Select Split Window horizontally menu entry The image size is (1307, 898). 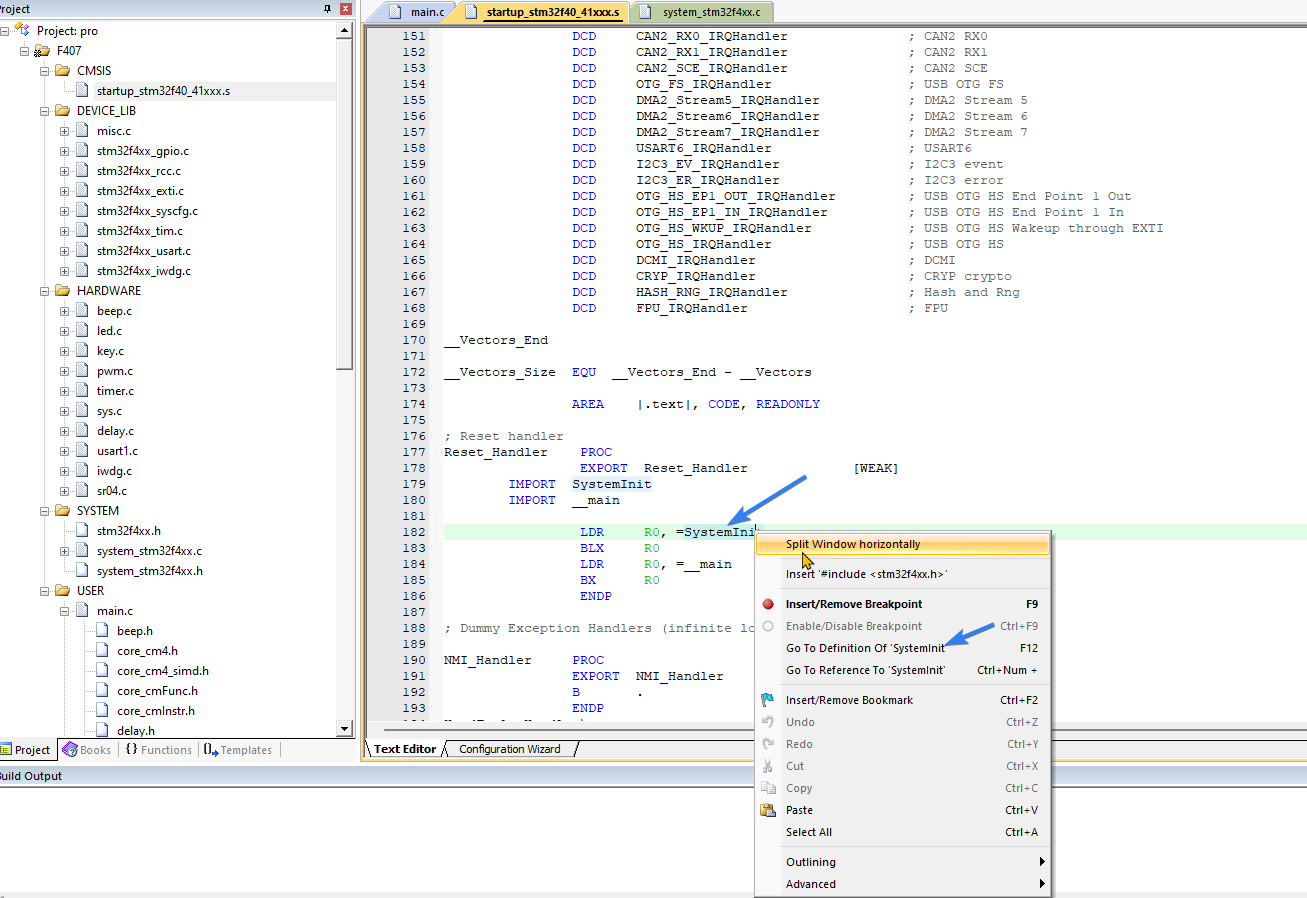(x=853, y=544)
